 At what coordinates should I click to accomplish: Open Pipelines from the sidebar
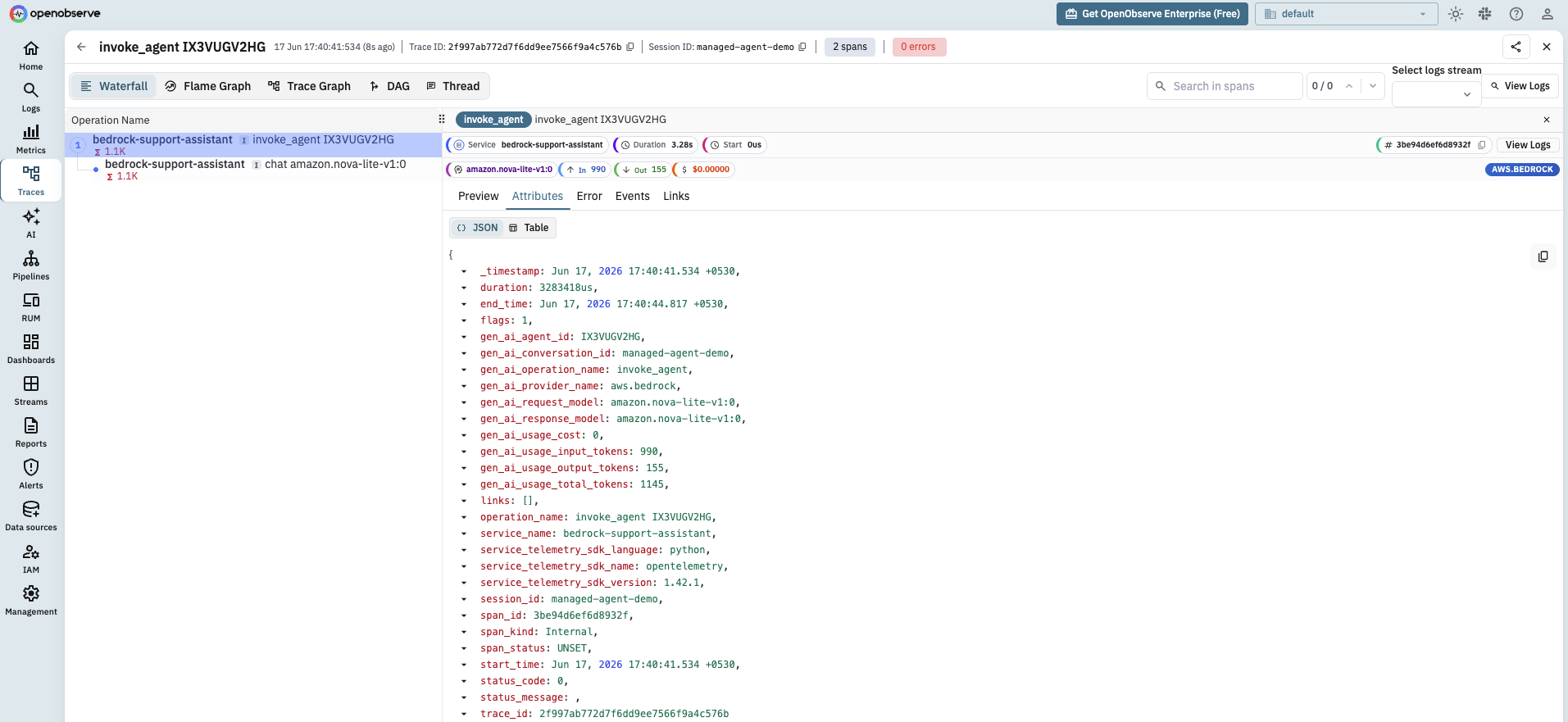pyautogui.click(x=31, y=266)
